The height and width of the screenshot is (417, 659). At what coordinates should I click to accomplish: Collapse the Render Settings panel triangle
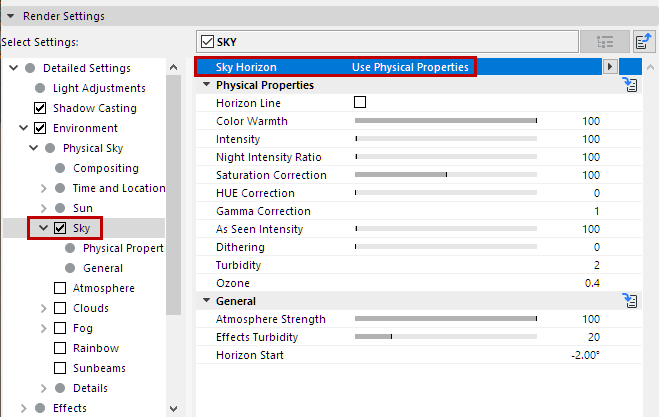pyautogui.click(x=10, y=16)
